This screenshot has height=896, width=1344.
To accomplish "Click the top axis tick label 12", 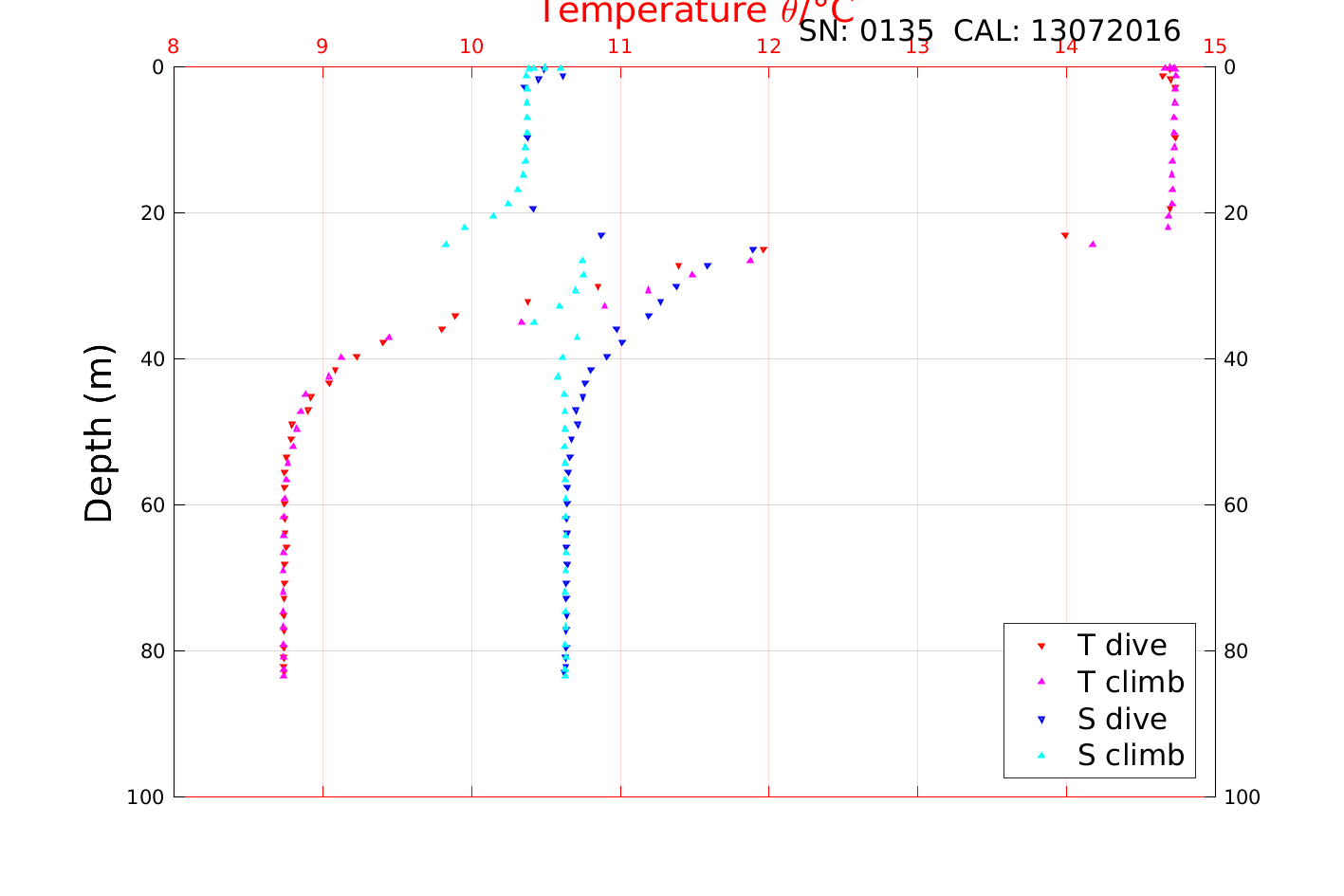I will tap(769, 46).
